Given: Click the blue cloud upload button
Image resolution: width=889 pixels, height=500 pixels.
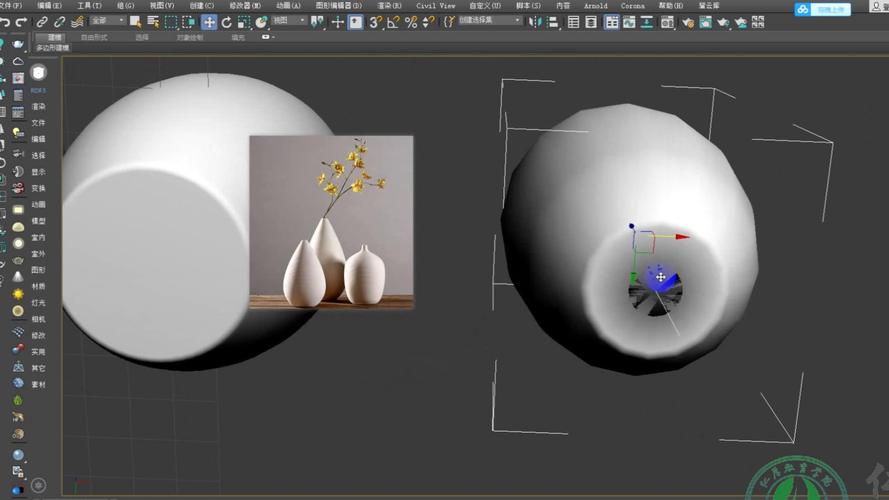Looking at the screenshot, I should [823, 9].
